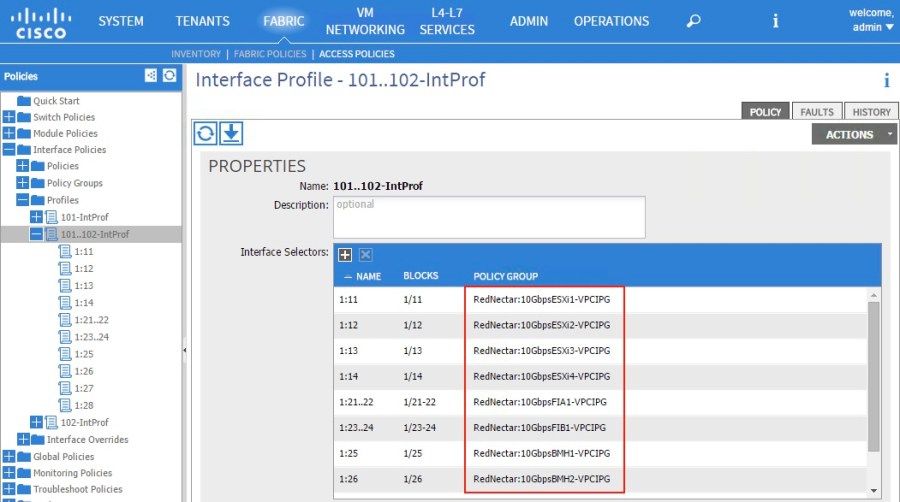
Task: Collapse the Interface Policies folder
Action: pos(9,150)
